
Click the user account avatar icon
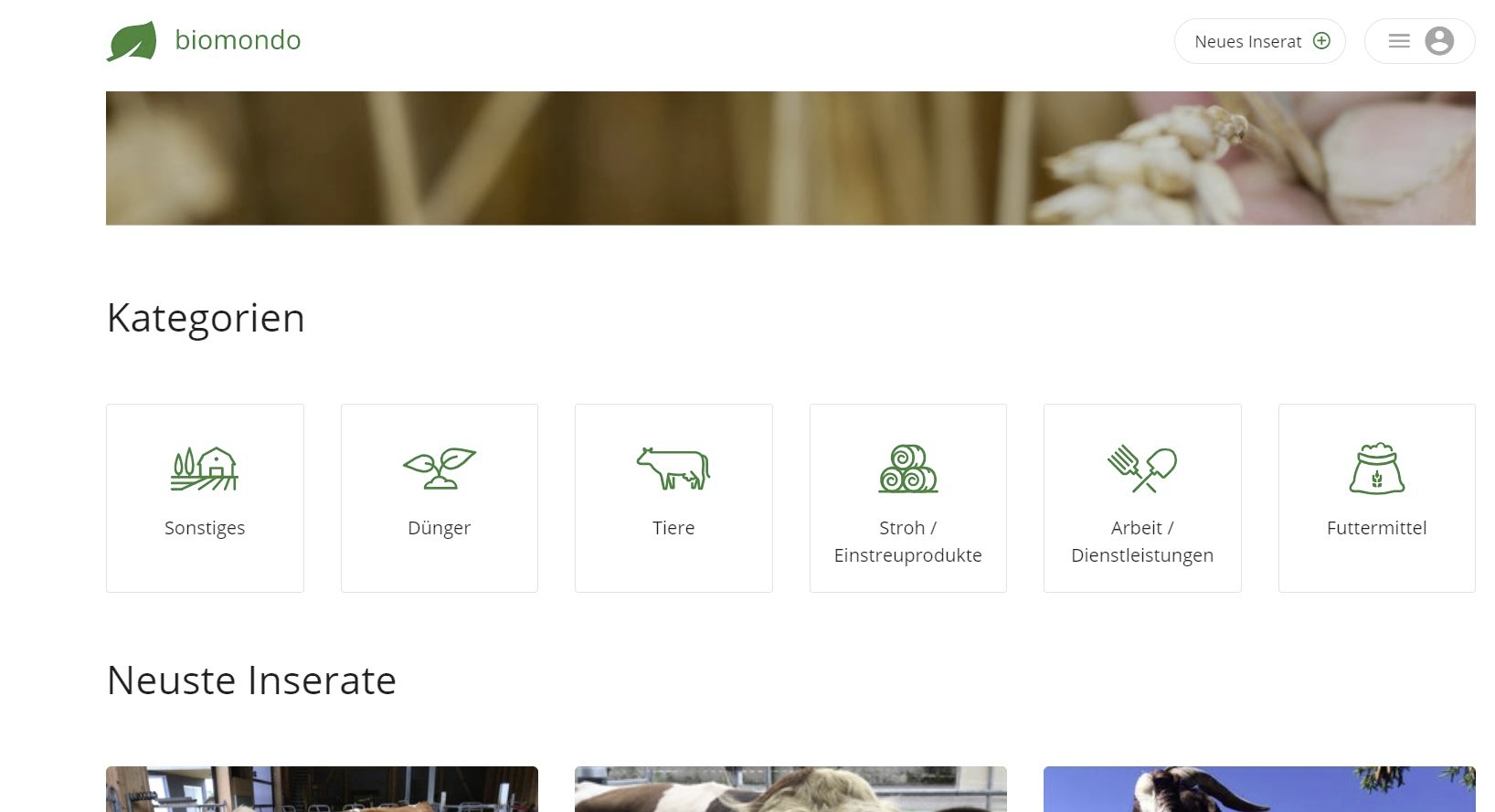[1439, 41]
